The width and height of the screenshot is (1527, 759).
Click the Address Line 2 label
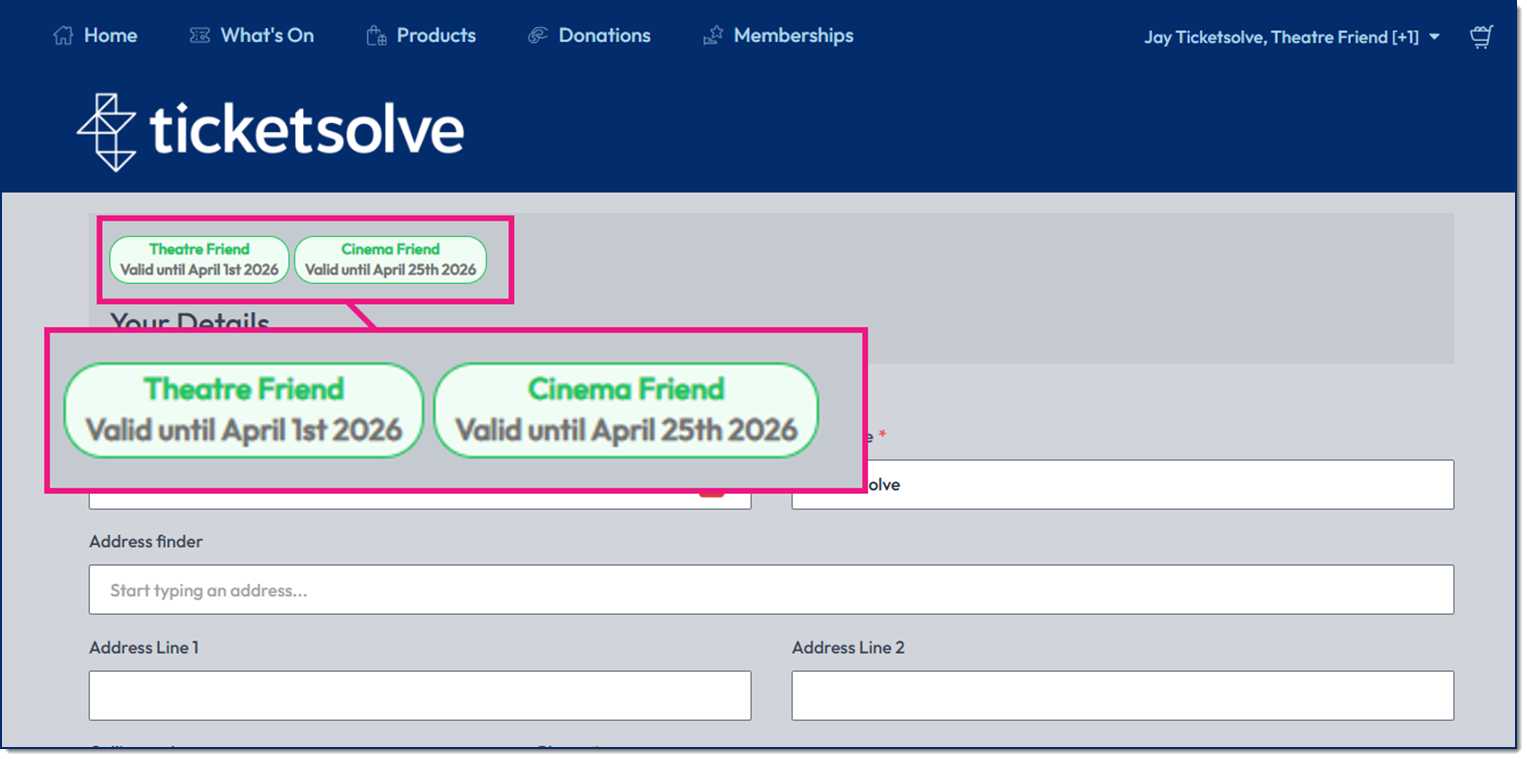pyautogui.click(x=848, y=647)
